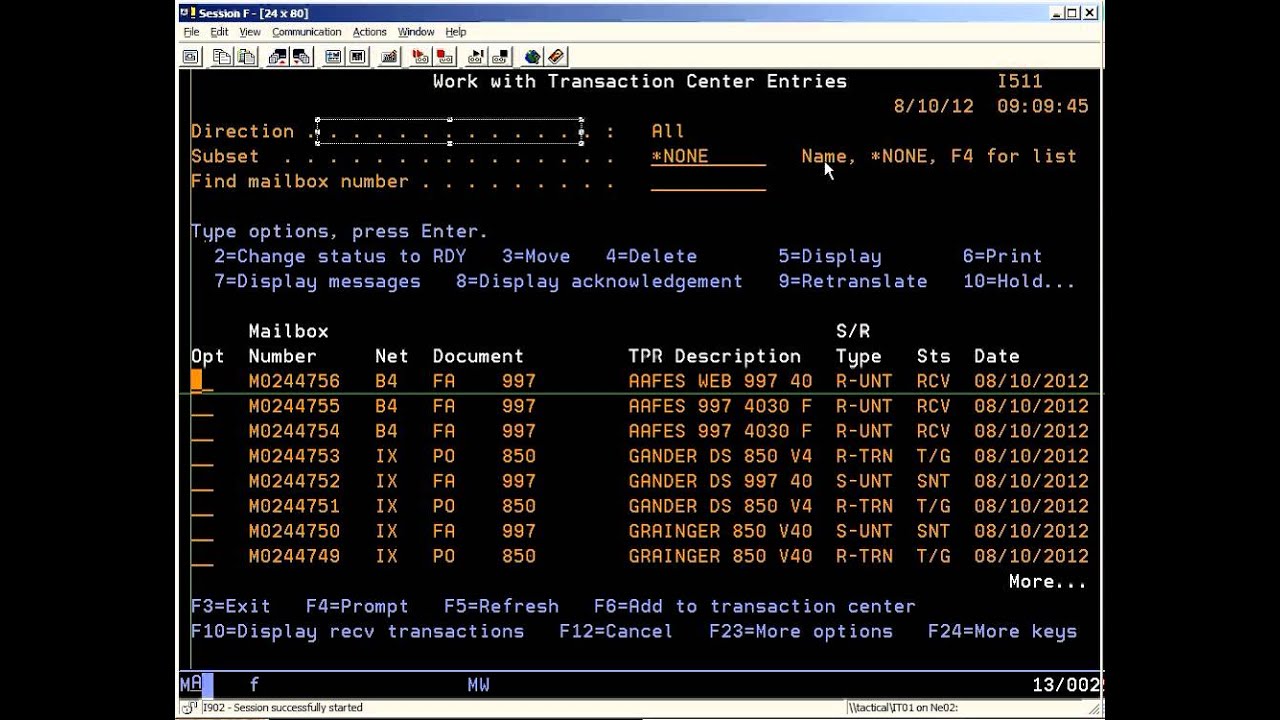Click option text 5=Display
Viewport: 1280px width, 720px height.
[830, 256]
